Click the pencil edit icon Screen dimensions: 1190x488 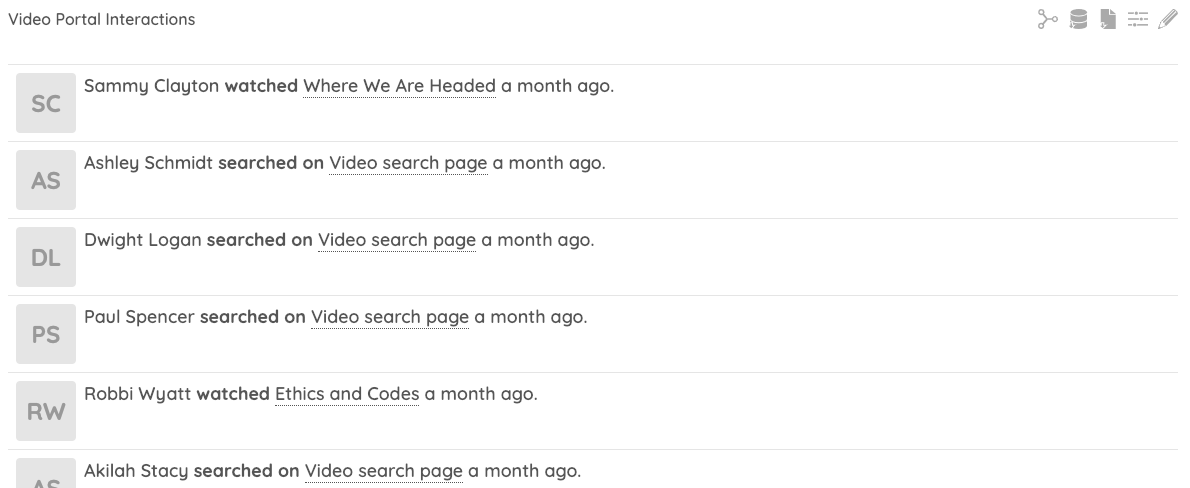pyautogui.click(x=1167, y=19)
